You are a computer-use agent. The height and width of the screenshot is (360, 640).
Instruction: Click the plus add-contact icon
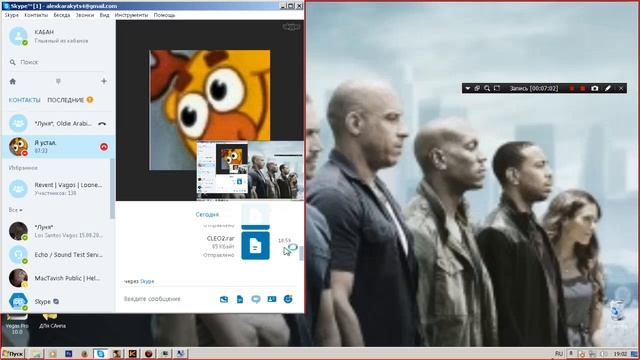[x=104, y=81]
